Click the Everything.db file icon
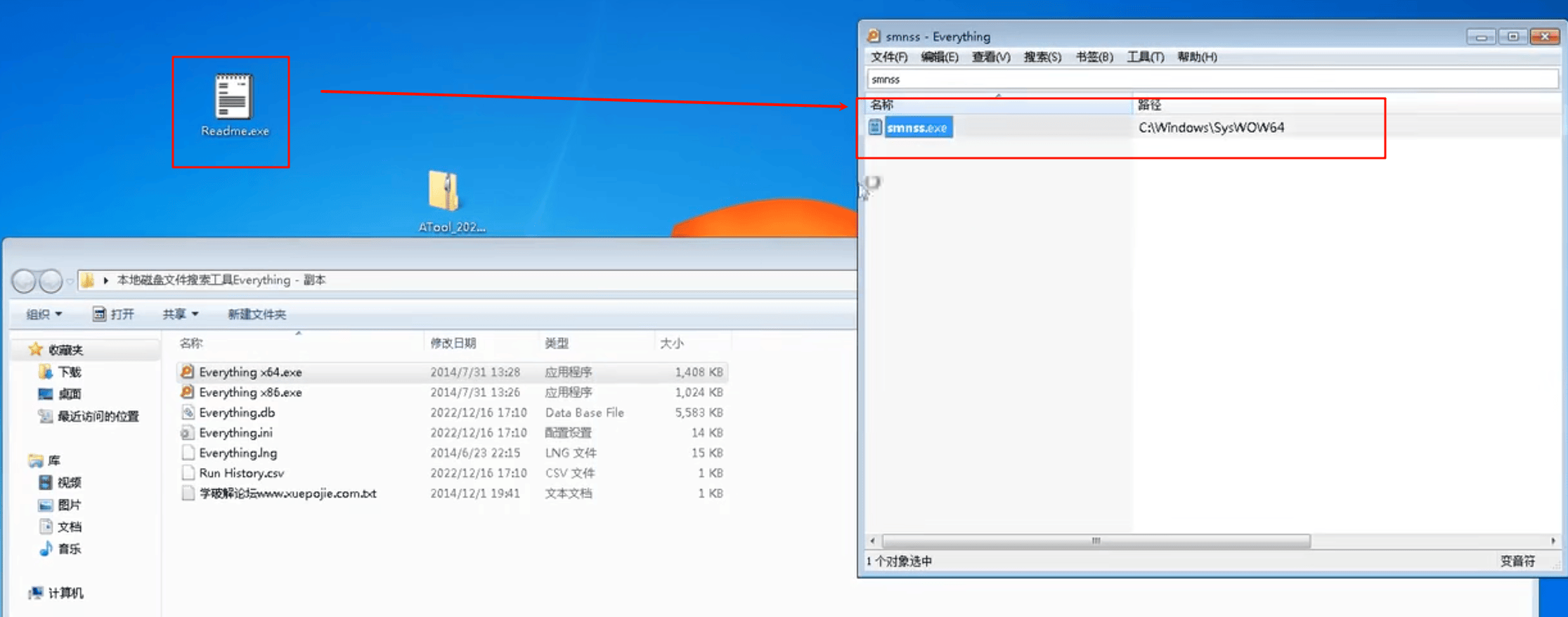Screen dimensions: 1568x617 187,413
